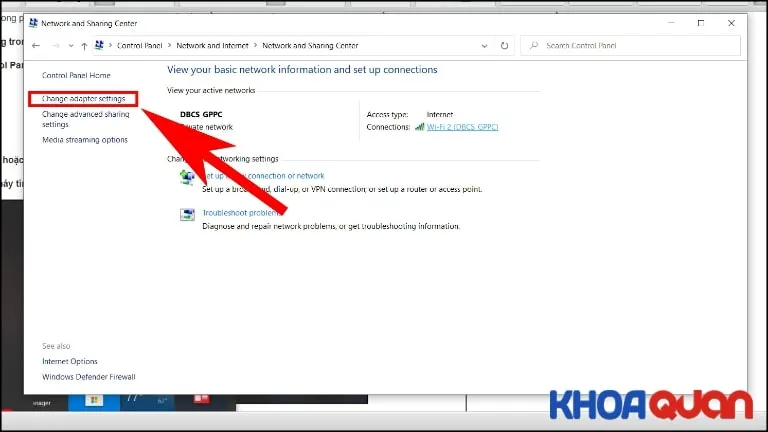Open the recent locations dropdown arrow
The height and width of the screenshot is (432, 768).
pyautogui.click(x=70, y=46)
